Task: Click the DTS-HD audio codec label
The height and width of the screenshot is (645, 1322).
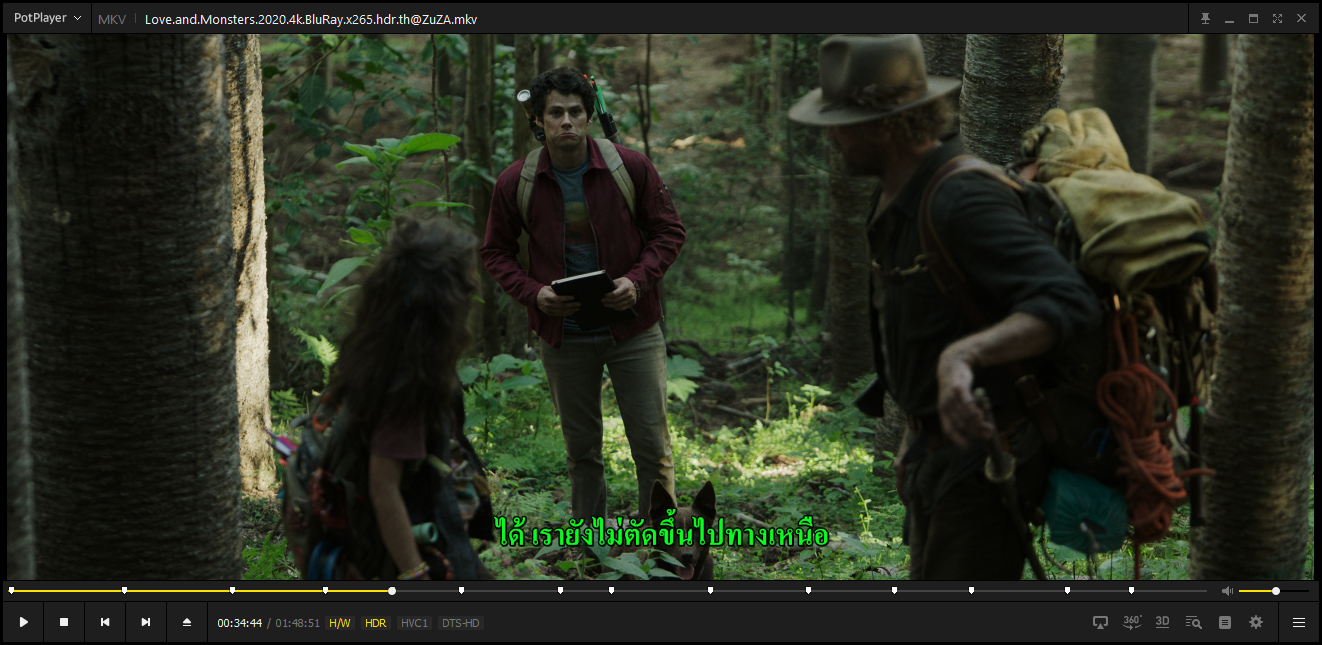Action: tap(461, 623)
